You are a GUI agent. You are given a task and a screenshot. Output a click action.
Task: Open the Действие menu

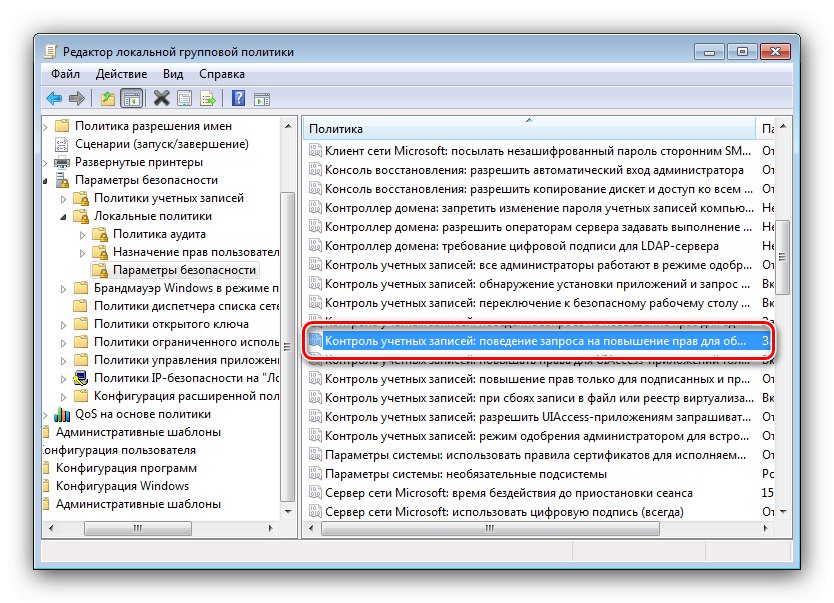click(121, 74)
